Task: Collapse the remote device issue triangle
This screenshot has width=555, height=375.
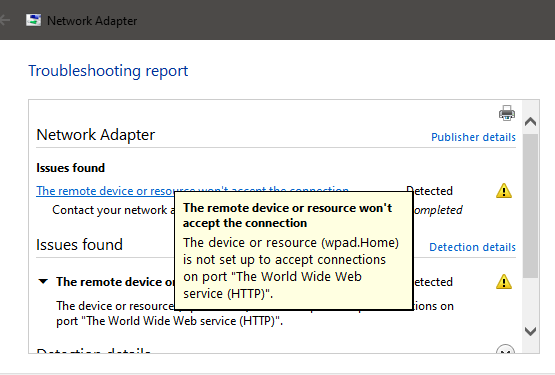Action: 43,282
